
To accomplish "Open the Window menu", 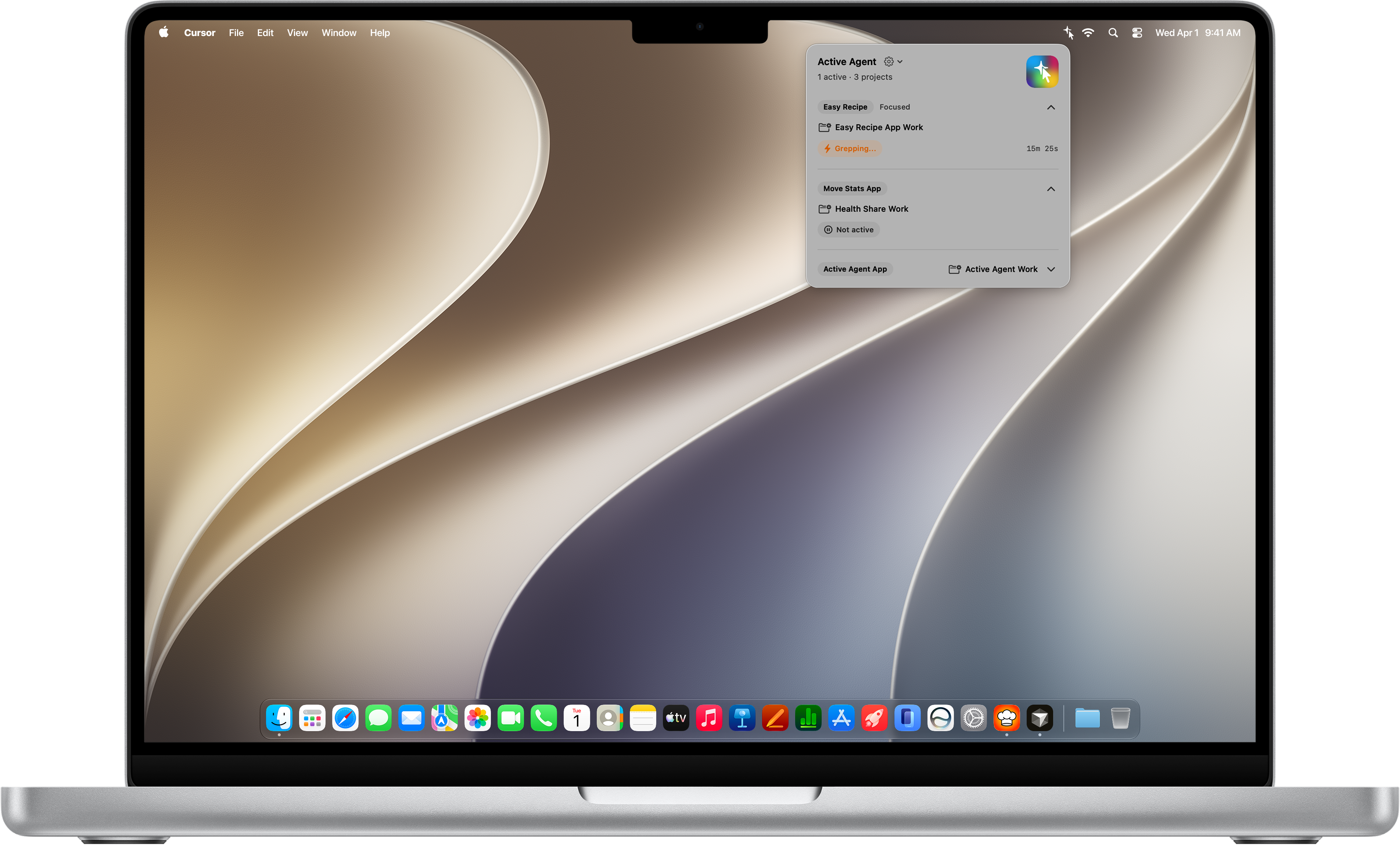I will coord(339,33).
